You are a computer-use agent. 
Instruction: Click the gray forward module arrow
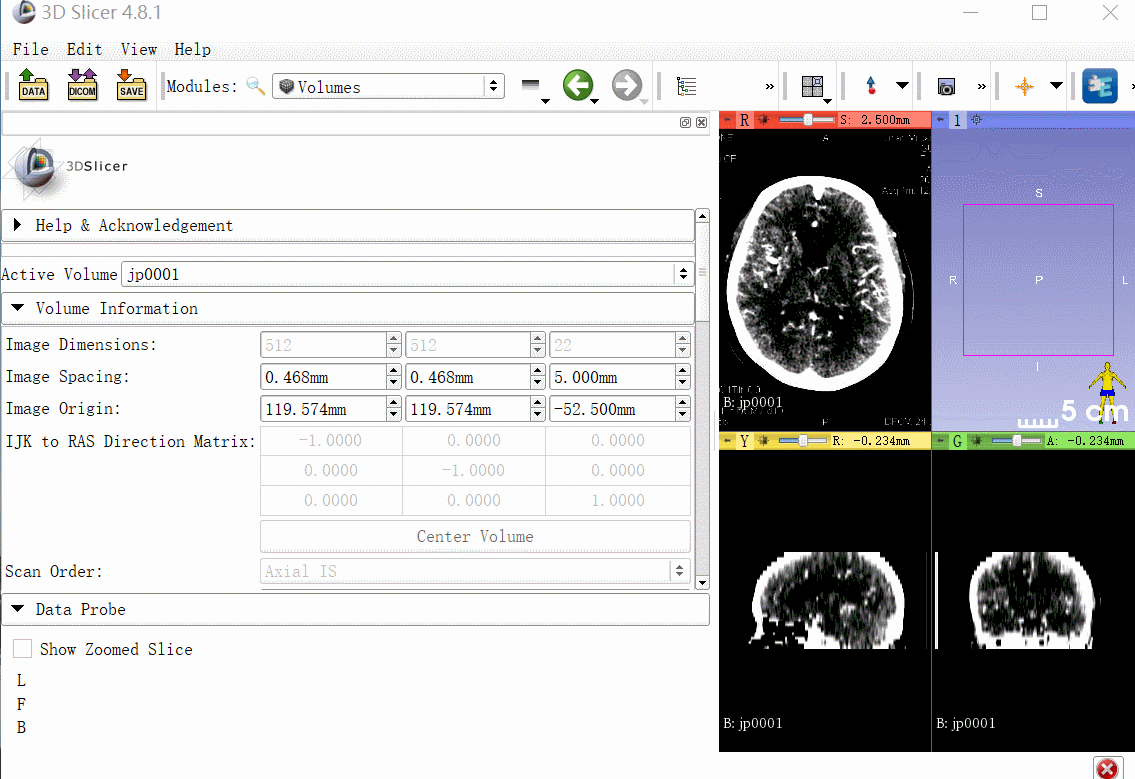pos(626,85)
